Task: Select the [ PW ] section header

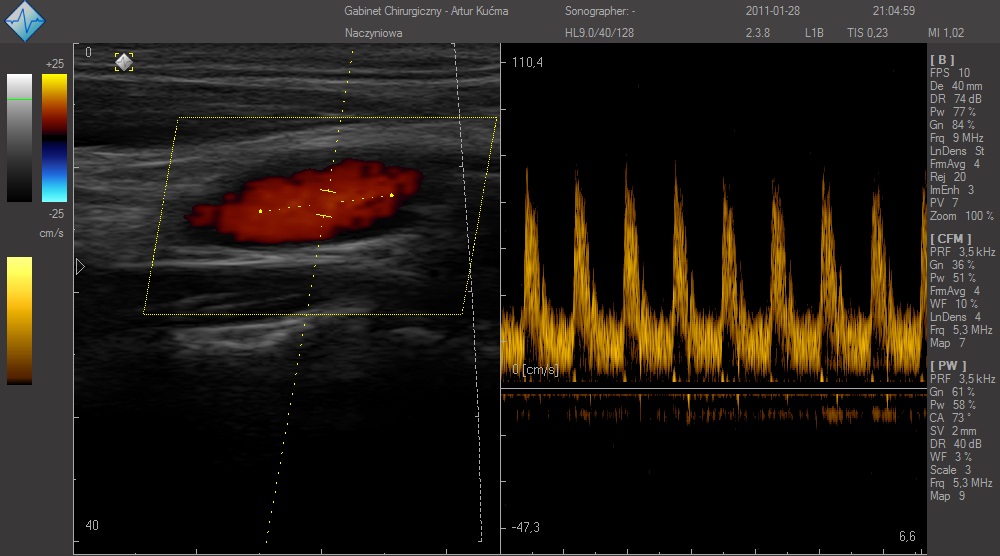Action: pyautogui.click(x=948, y=365)
